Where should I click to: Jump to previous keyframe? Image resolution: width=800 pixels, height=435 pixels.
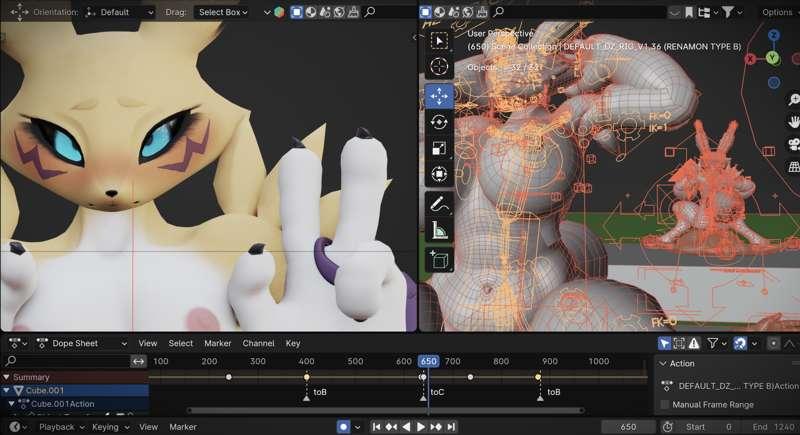click(391, 427)
